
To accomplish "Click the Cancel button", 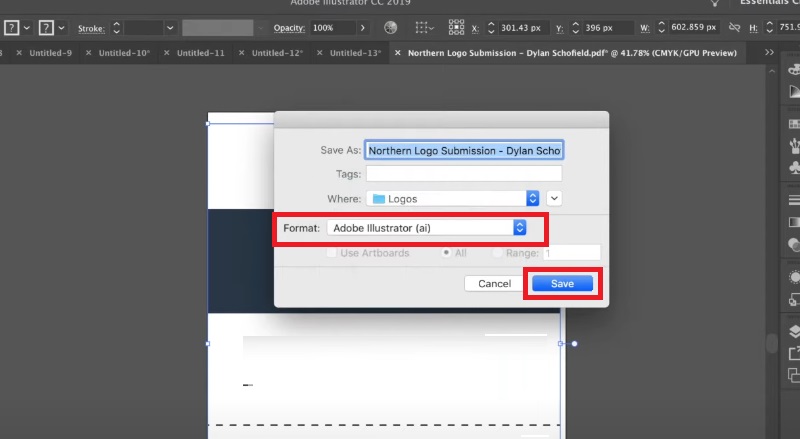I will click(494, 283).
